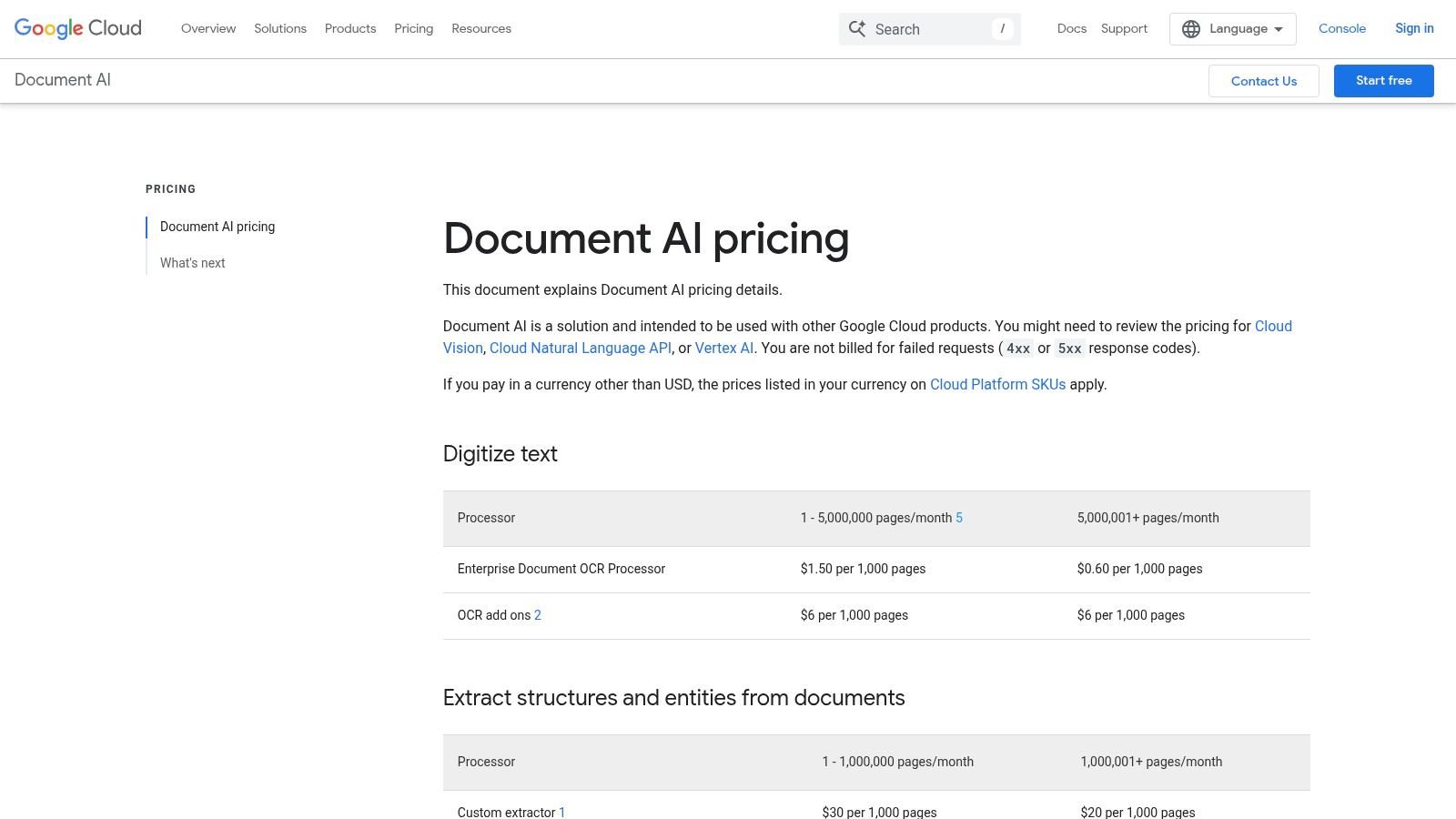Open the Solutions menu
1456x819 pixels.
279,28
